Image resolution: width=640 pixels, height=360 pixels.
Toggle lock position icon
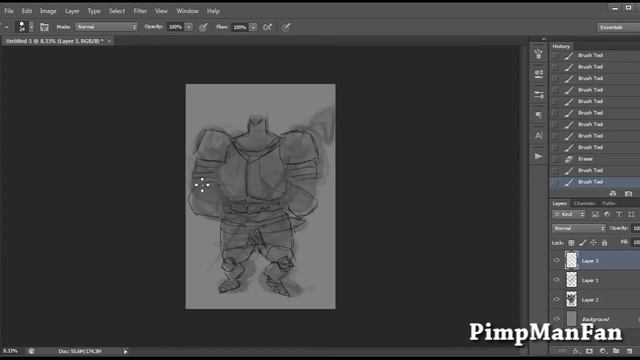pyautogui.click(x=593, y=243)
